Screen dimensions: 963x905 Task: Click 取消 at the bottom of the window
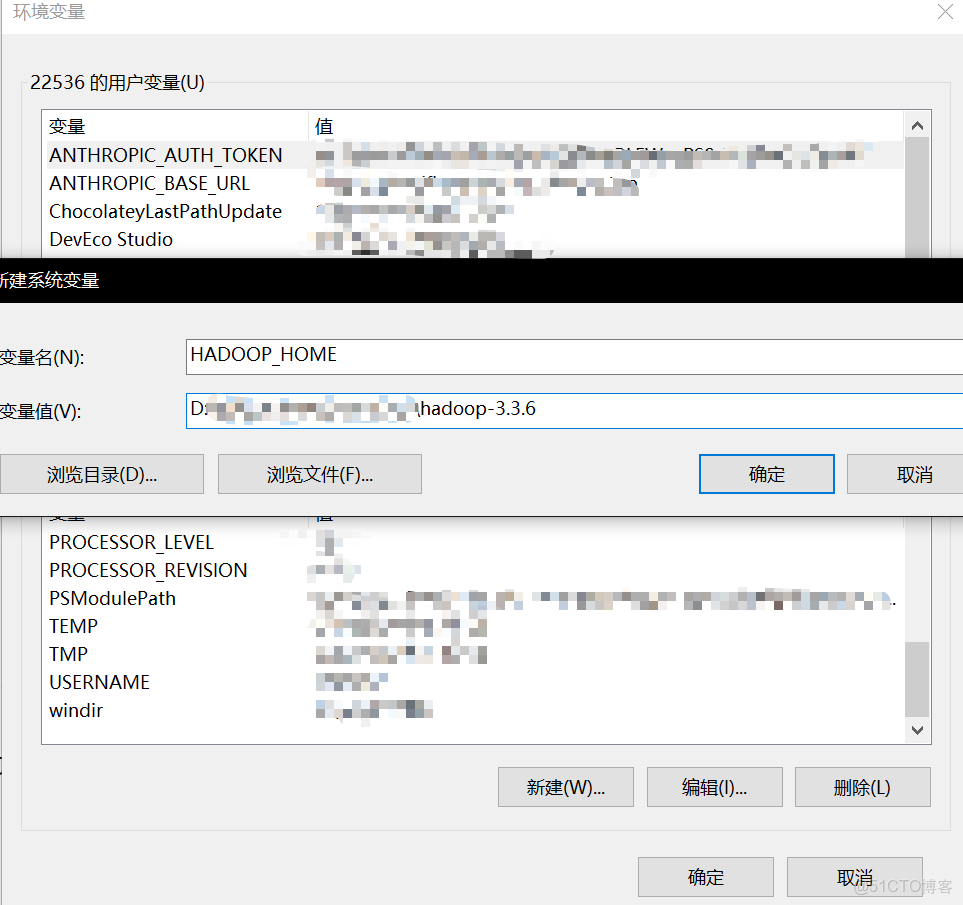pos(855,877)
